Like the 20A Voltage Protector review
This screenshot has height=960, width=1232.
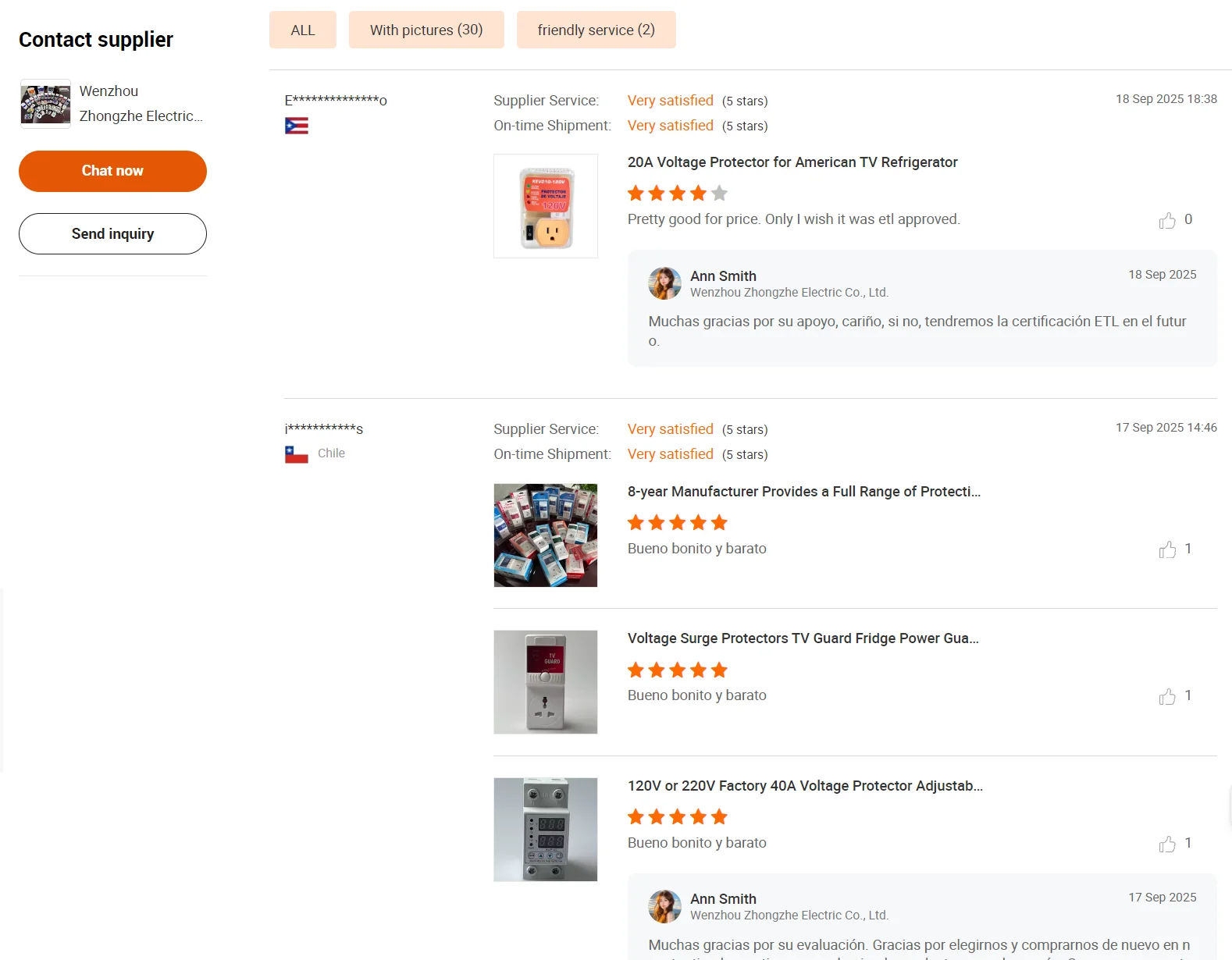tap(1167, 221)
